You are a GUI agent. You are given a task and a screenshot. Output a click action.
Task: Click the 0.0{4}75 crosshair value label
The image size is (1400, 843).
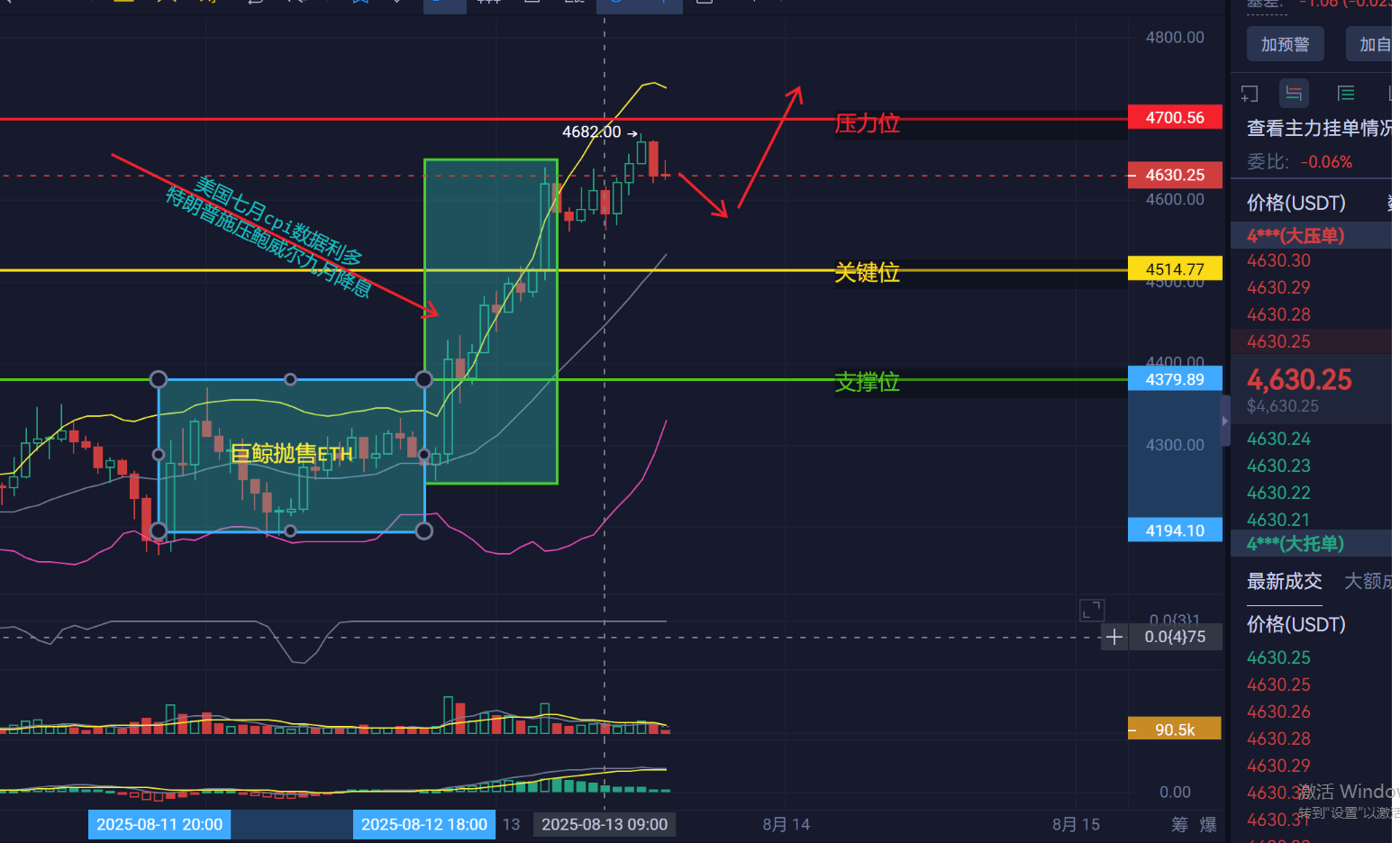click(1175, 637)
